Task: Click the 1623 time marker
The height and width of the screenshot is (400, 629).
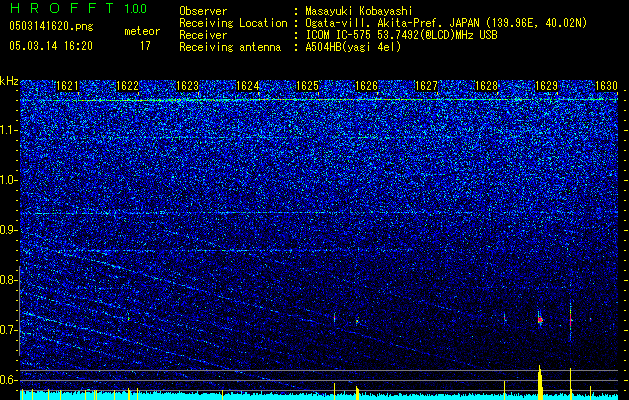Action: [x=187, y=86]
